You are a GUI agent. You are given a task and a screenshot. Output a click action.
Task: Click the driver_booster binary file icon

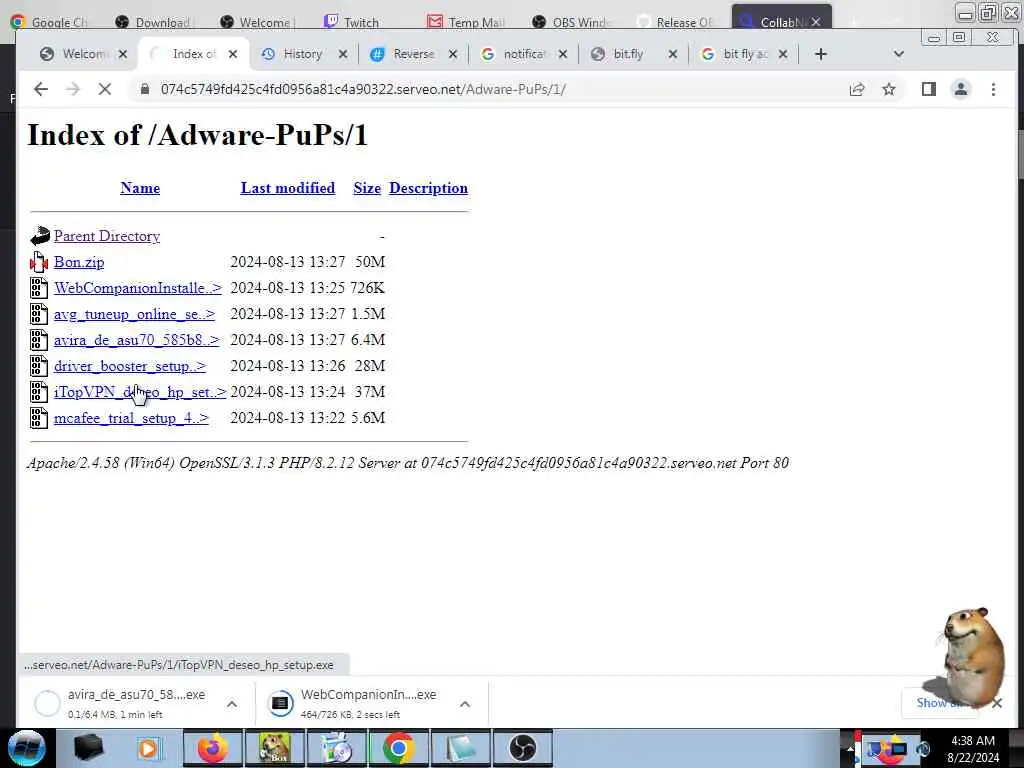coord(39,366)
